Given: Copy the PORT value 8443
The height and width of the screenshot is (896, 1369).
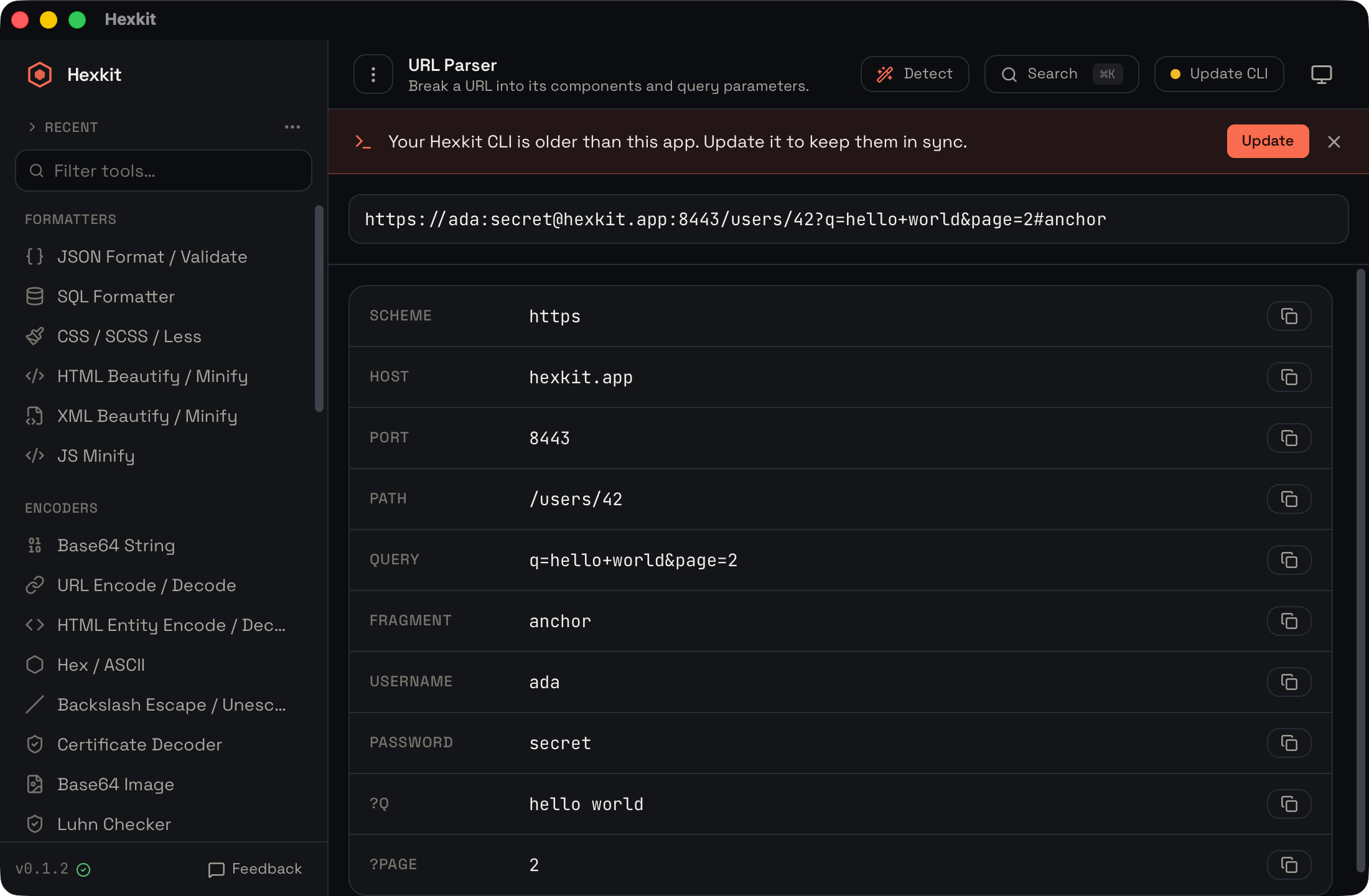Looking at the screenshot, I should click(1289, 438).
